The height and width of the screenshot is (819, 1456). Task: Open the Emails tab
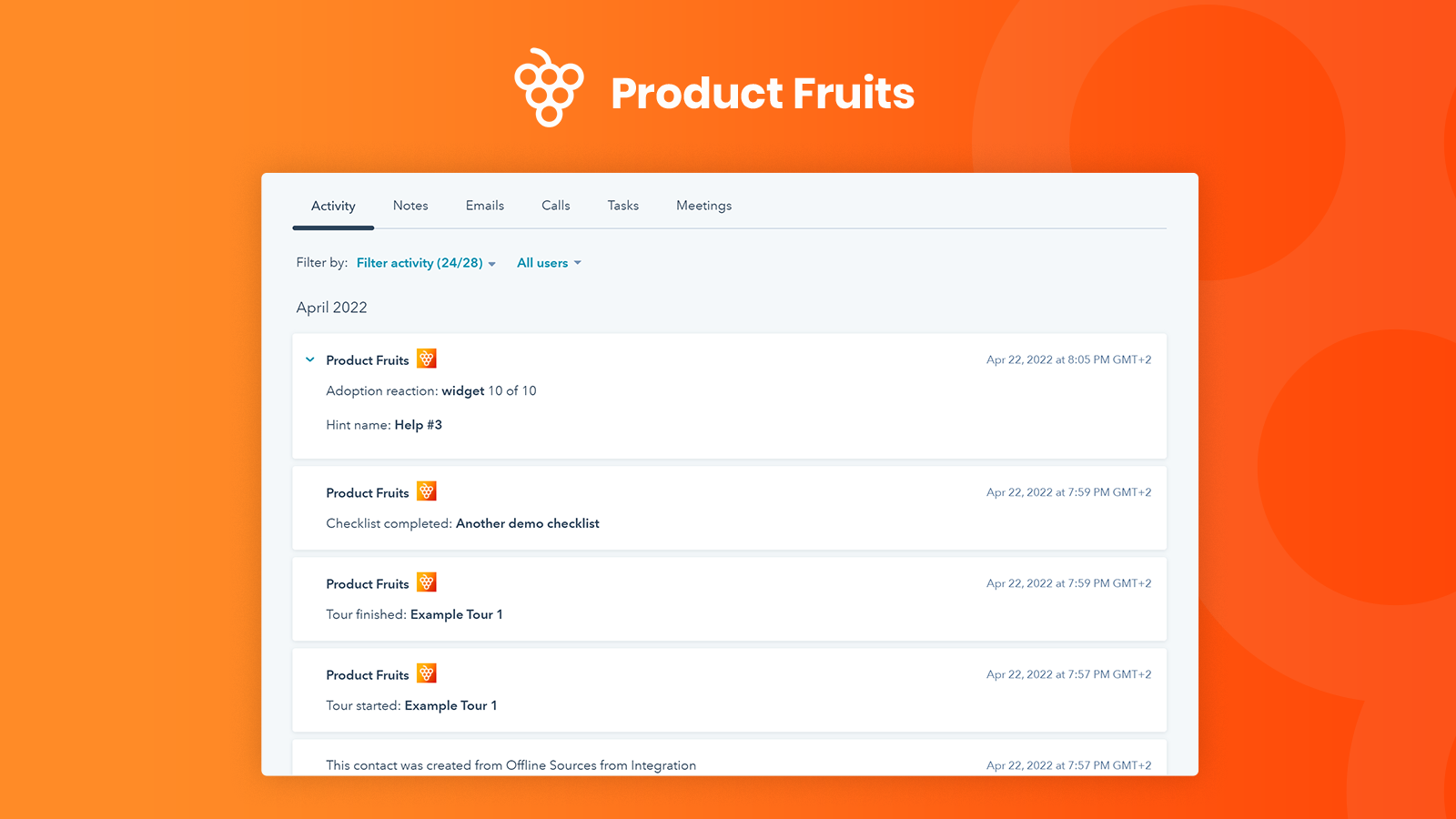(485, 206)
